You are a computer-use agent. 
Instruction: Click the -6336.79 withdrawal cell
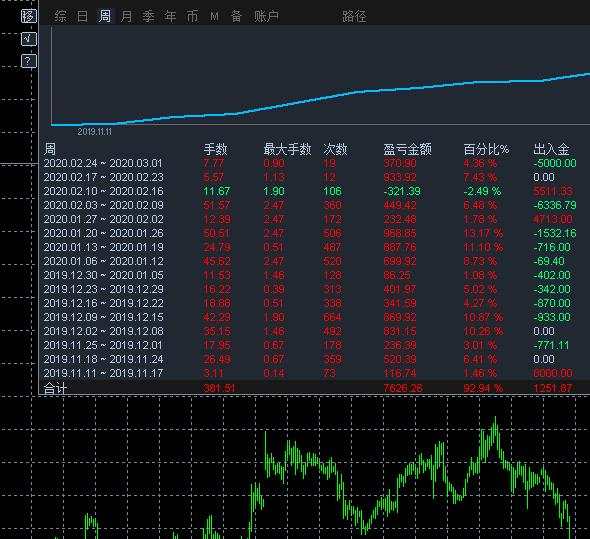(x=555, y=205)
